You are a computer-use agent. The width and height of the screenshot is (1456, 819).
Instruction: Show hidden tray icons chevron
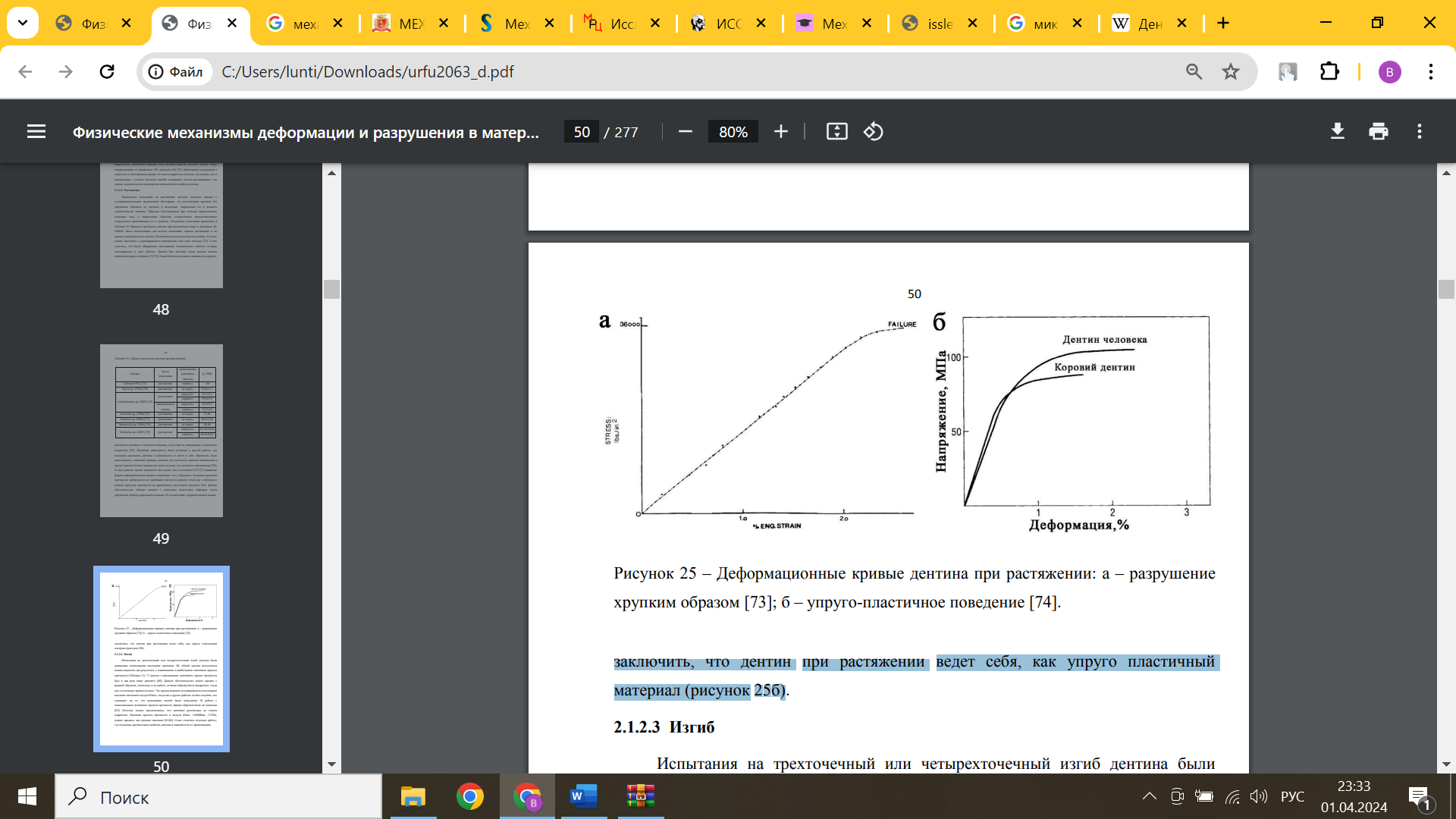(1150, 796)
